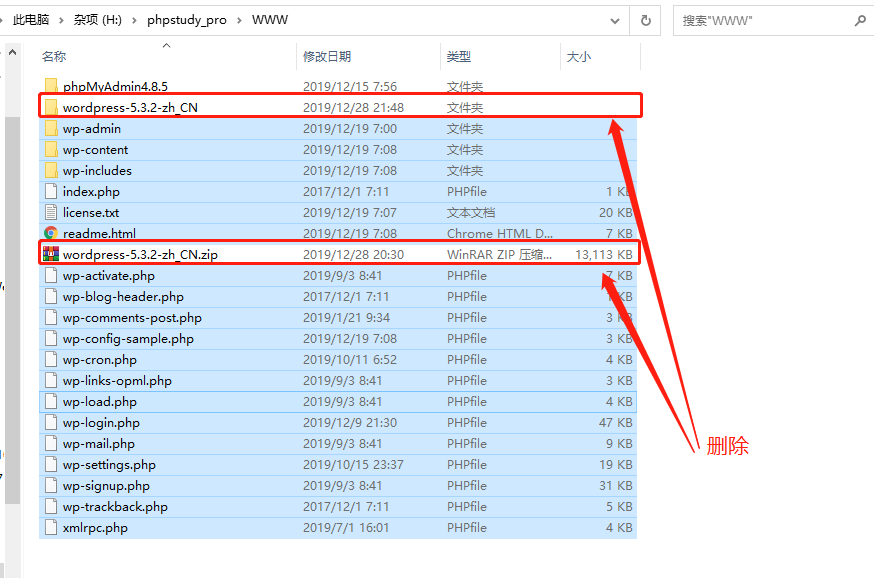
Task: Click the wp-comments-post.php file icon
Action: 51,317
